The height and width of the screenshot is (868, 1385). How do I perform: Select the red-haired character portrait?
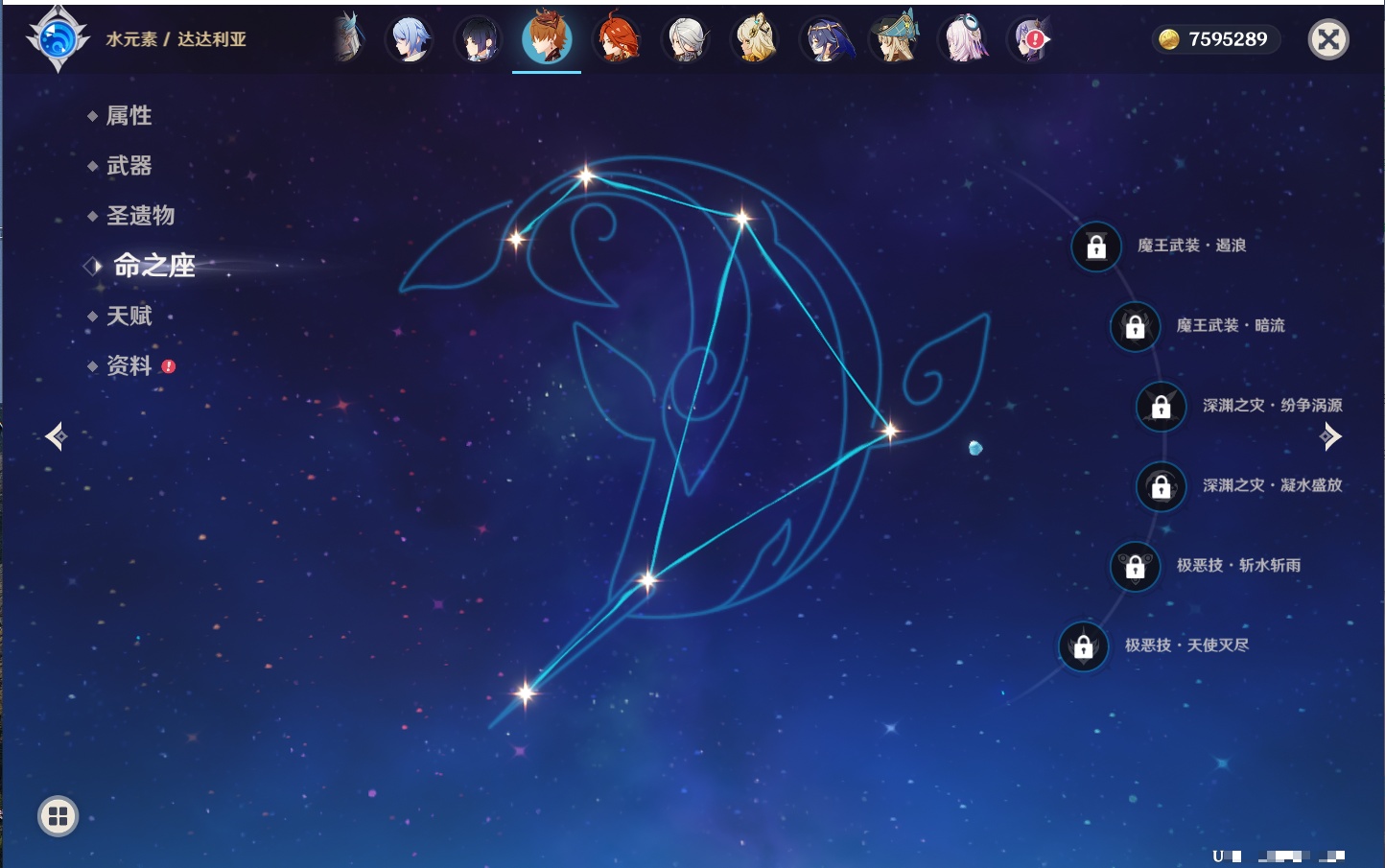617,39
